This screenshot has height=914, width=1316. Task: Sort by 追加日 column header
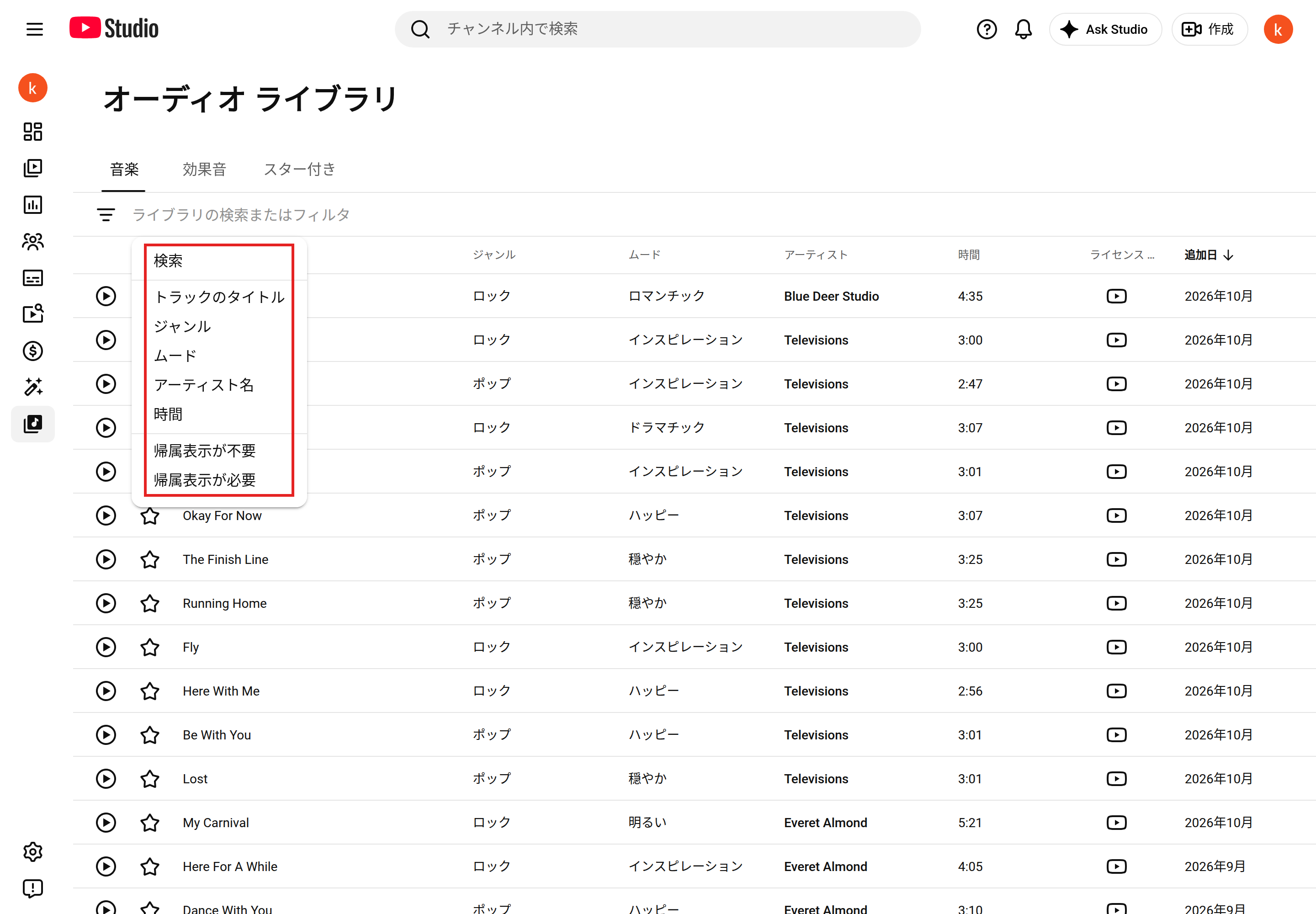(1208, 255)
